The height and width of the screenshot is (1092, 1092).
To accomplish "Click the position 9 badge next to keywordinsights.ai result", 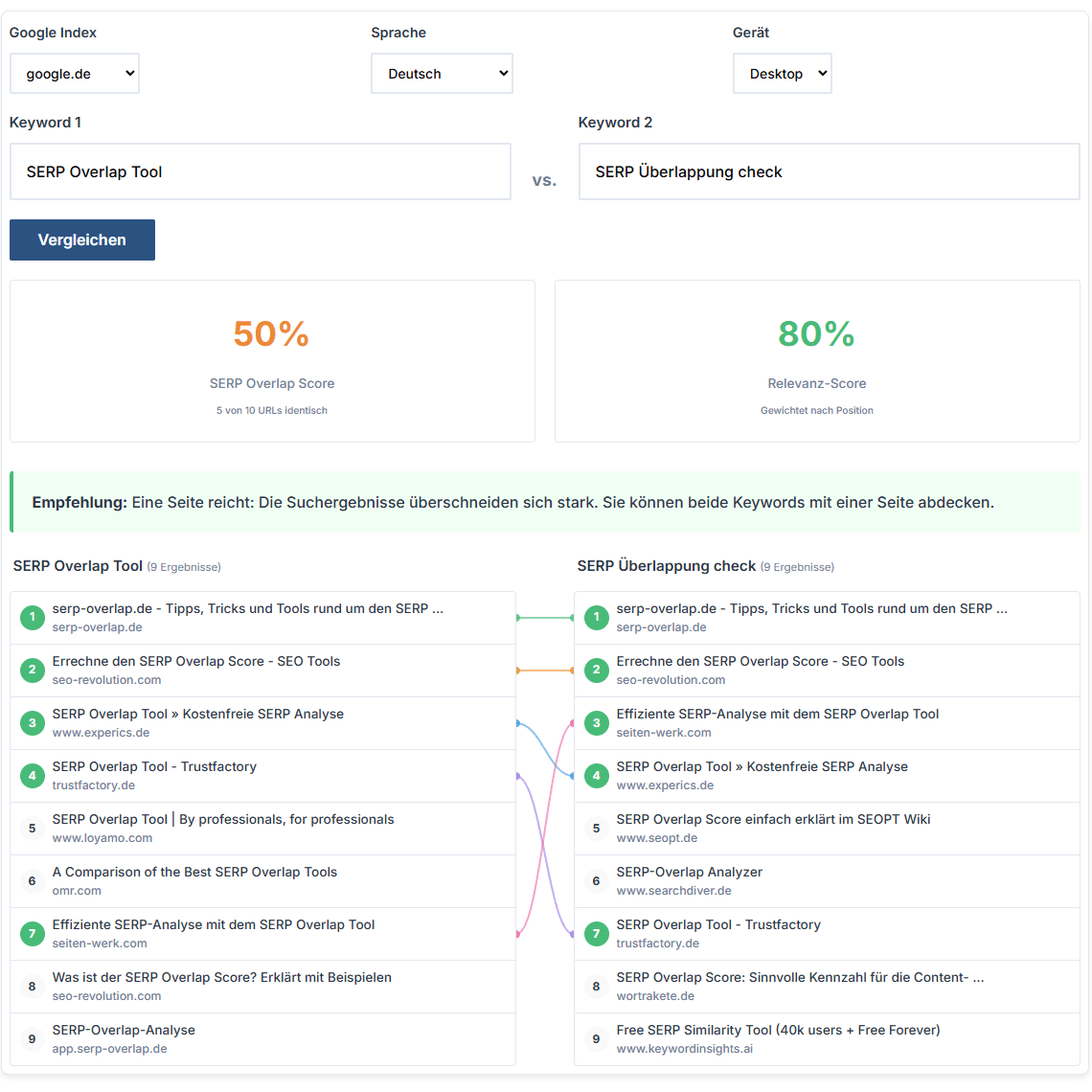I will pos(596,1039).
